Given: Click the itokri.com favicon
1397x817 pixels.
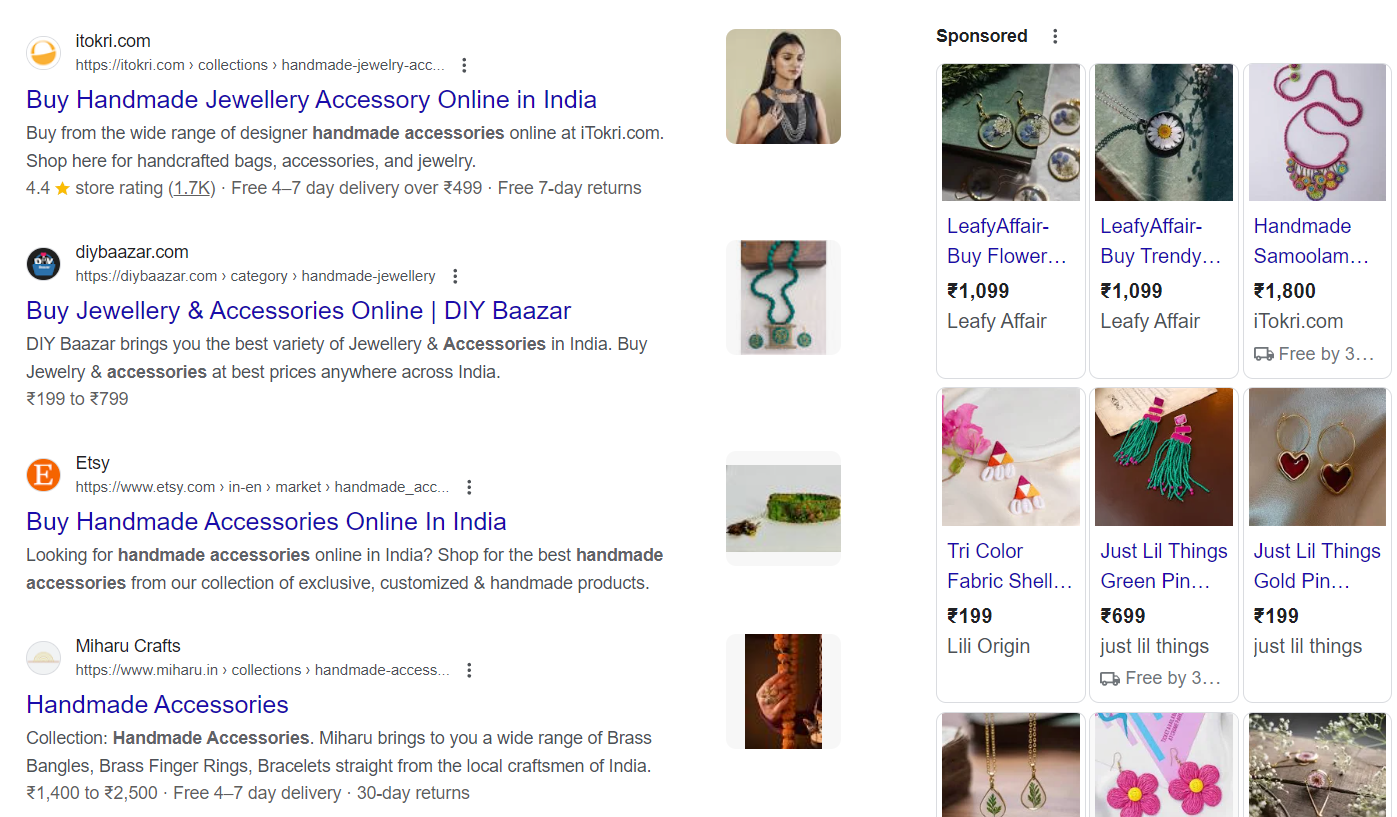Looking at the screenshot, I should (43, 52).
